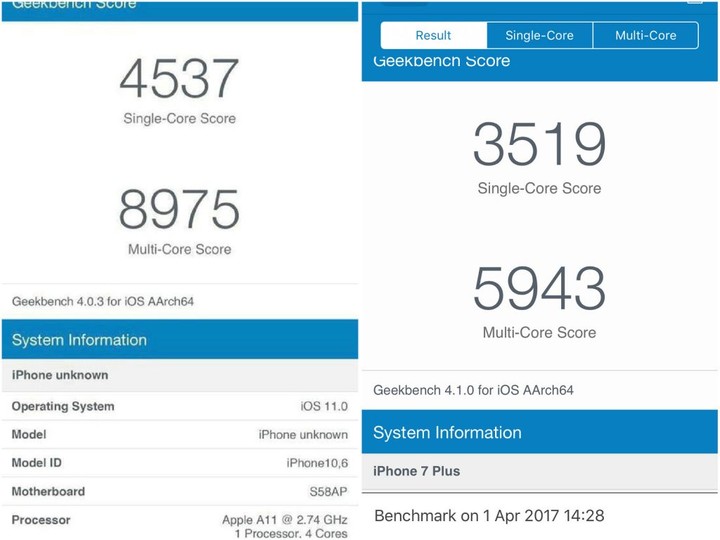Click right panel 'Single-Core Score' label under 3519
Image resolution: width=720 pixels, height=540 pixels.
[x=540, y=188]
